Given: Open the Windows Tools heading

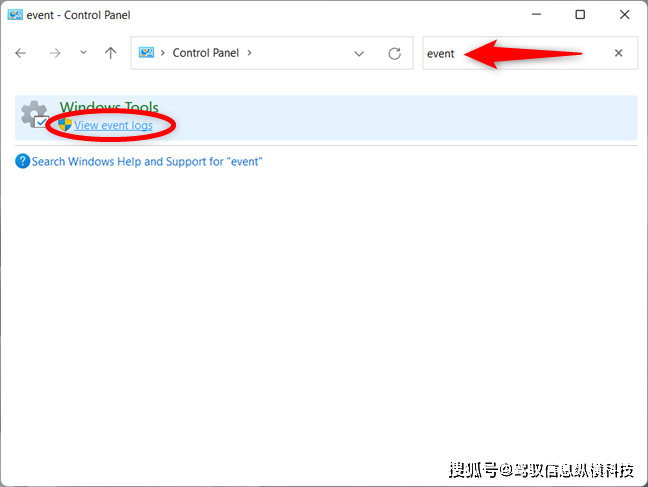Looking at the screenshot, I should (109, 107).
